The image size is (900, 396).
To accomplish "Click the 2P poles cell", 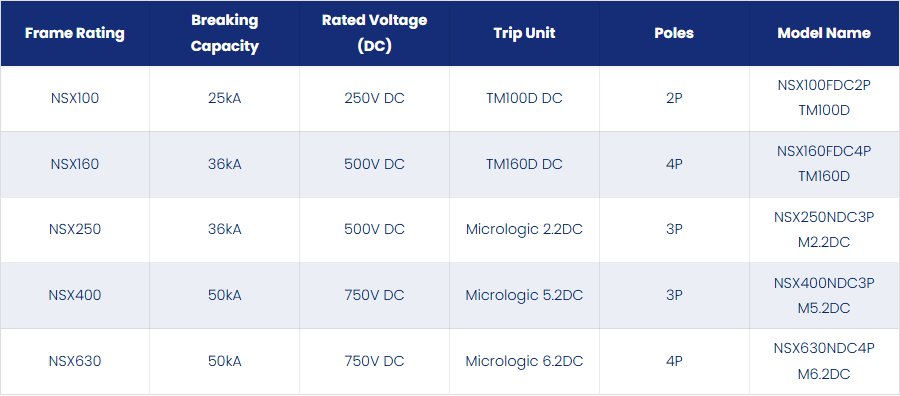I will [674, 99].
